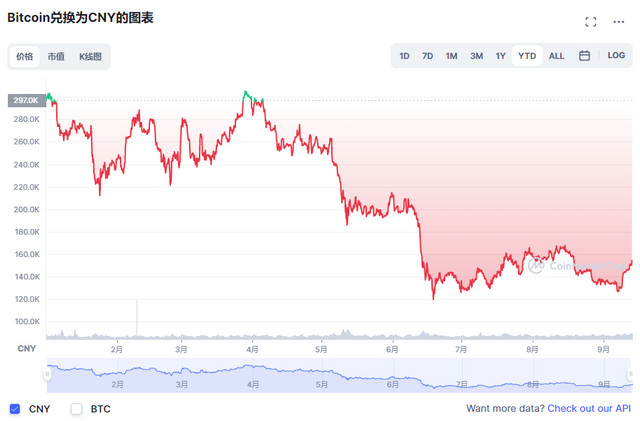Grab the left range slider handle
This screenshot has height=421, width=640.
click(47, 374)
